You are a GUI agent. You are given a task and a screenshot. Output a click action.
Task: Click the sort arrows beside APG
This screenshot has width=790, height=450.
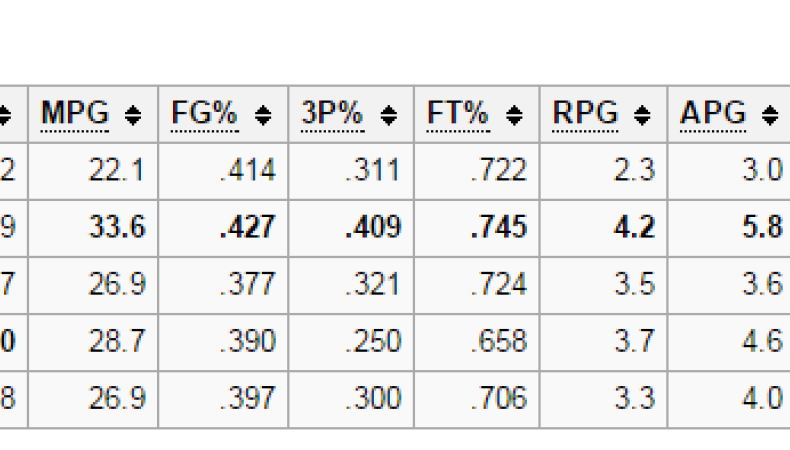tap(770, 116)
